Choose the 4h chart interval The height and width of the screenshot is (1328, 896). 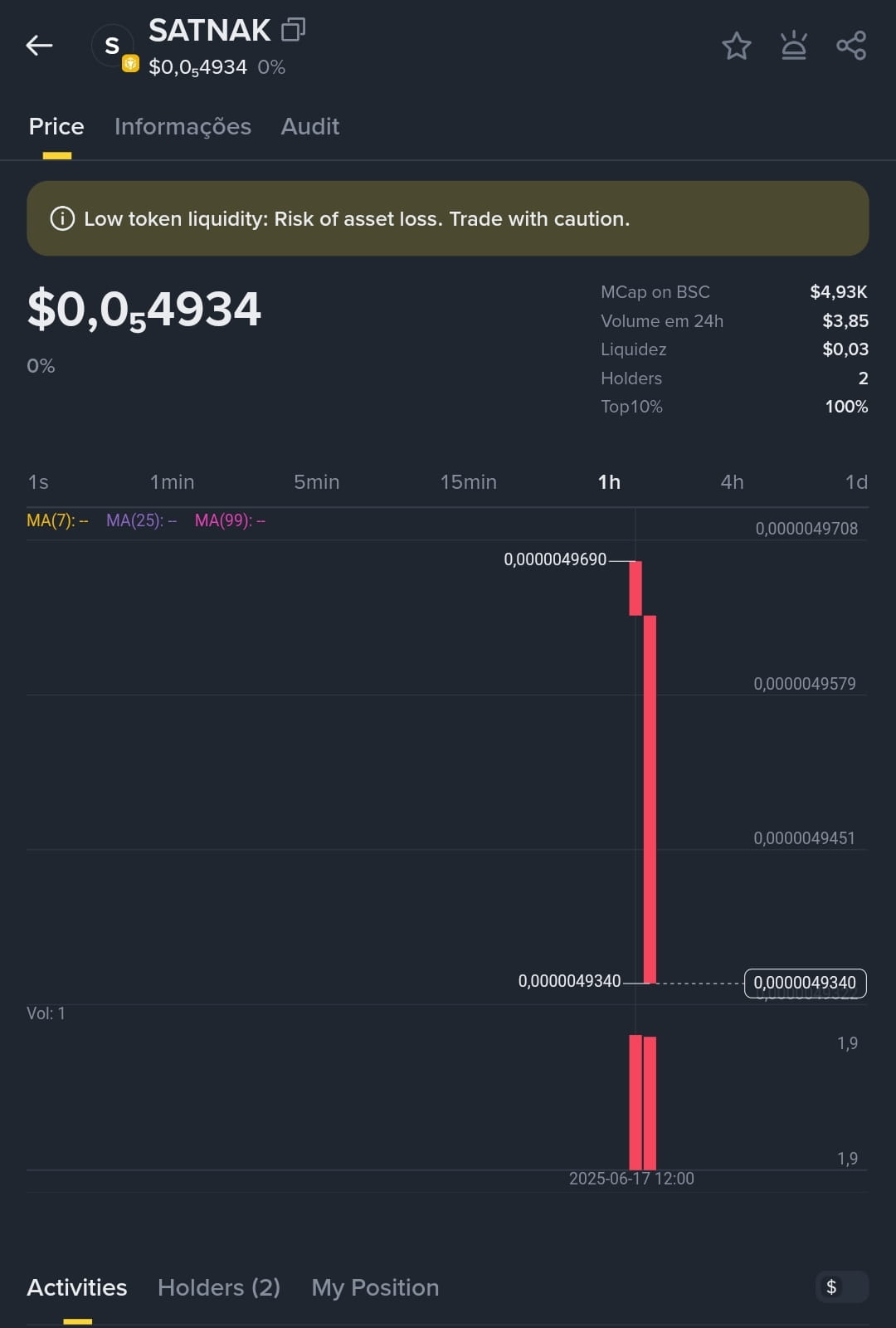click(732, 481)
